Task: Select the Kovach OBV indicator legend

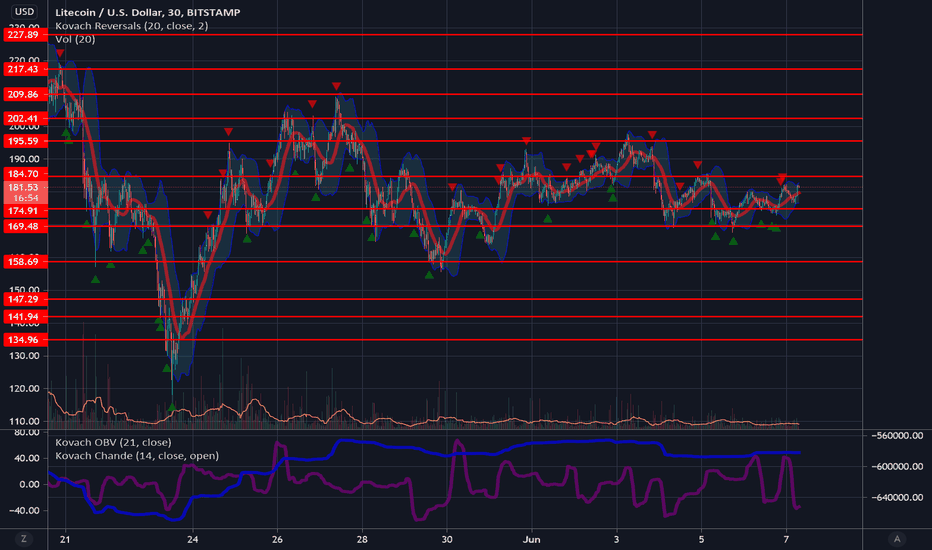Action: tap(113, 442)
